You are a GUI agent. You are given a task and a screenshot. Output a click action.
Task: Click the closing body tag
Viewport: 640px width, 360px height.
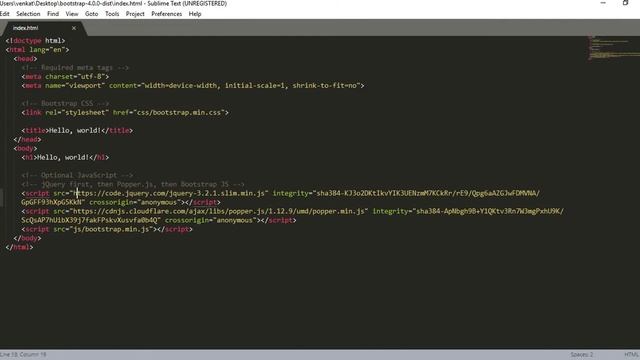[x=27, y=238]
